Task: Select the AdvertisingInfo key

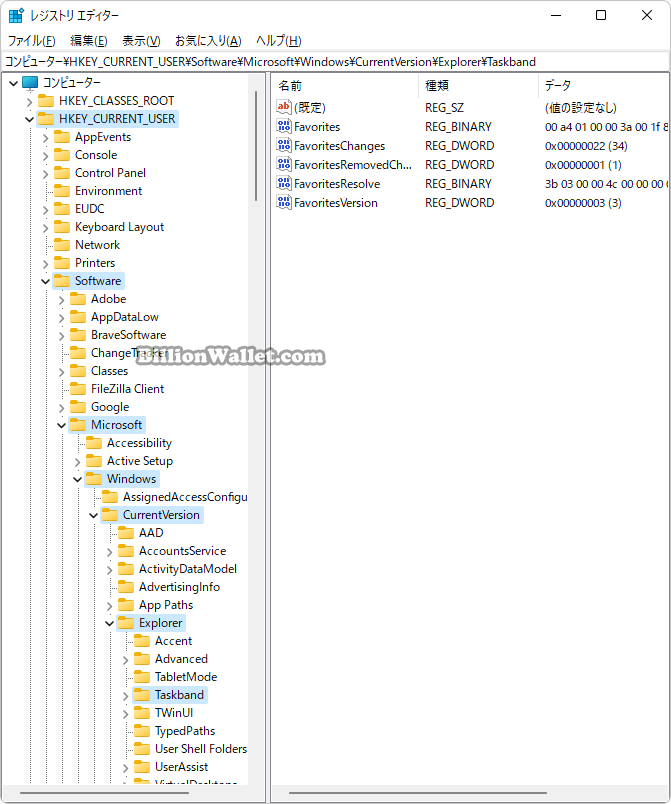Action: coord(179,587)
